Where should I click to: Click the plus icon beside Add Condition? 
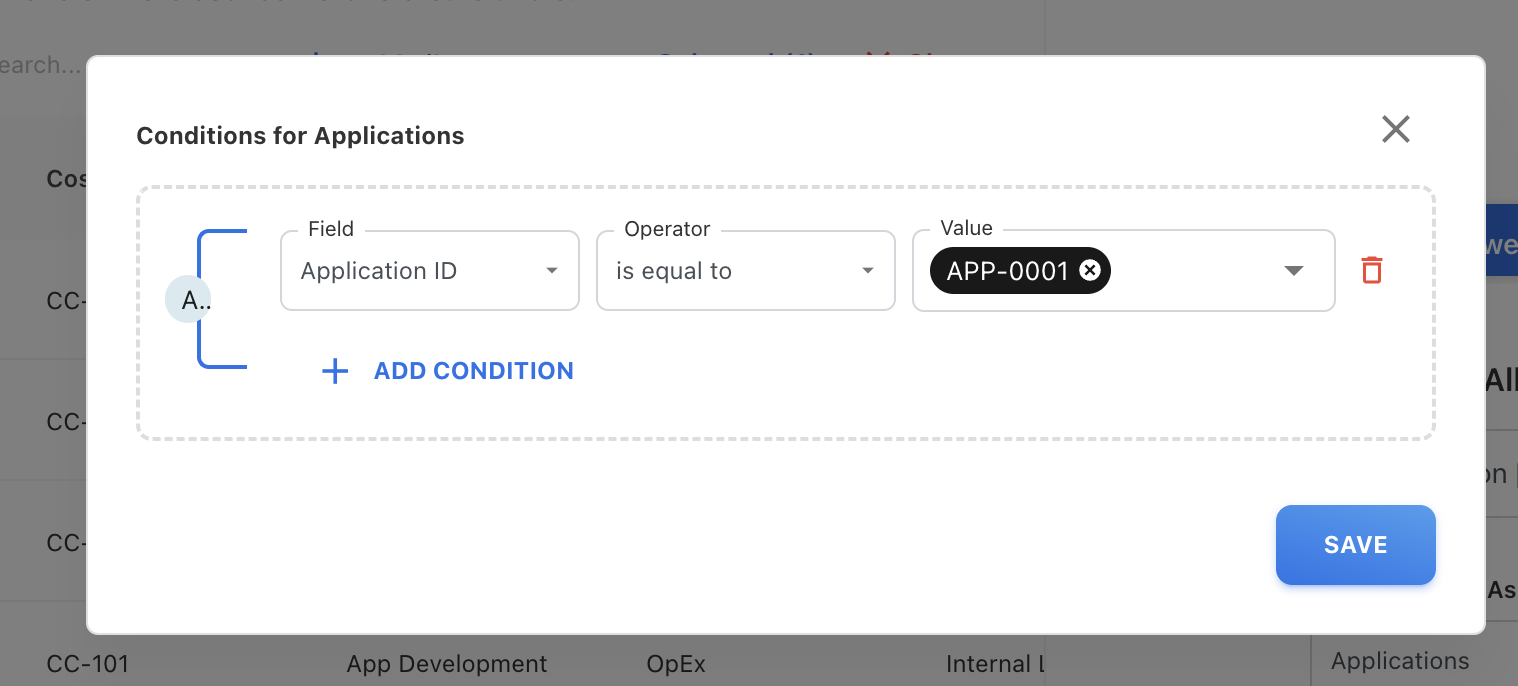[335, 372]
